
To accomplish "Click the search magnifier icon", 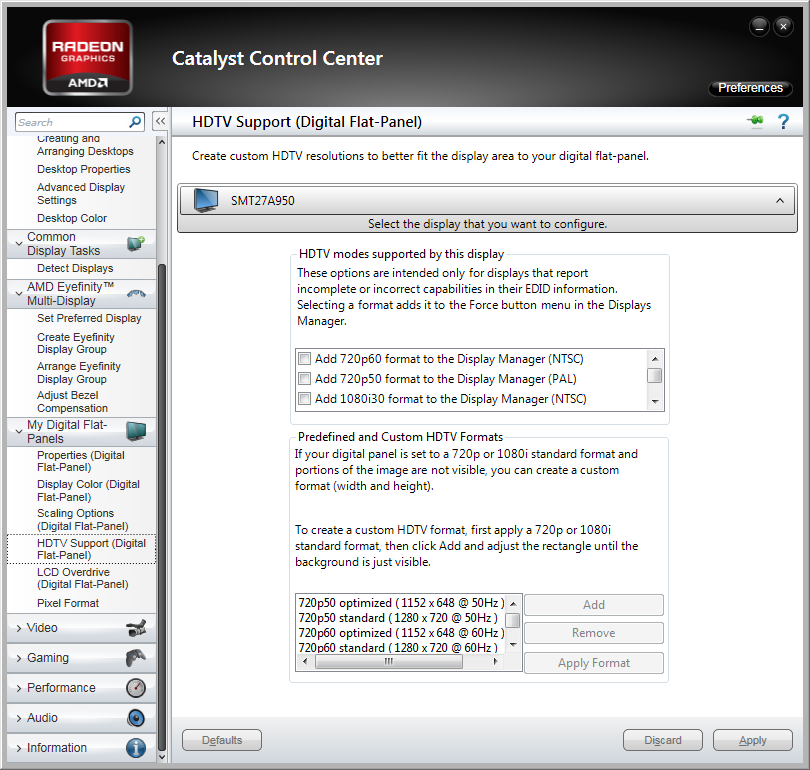I will pos(135,122).
